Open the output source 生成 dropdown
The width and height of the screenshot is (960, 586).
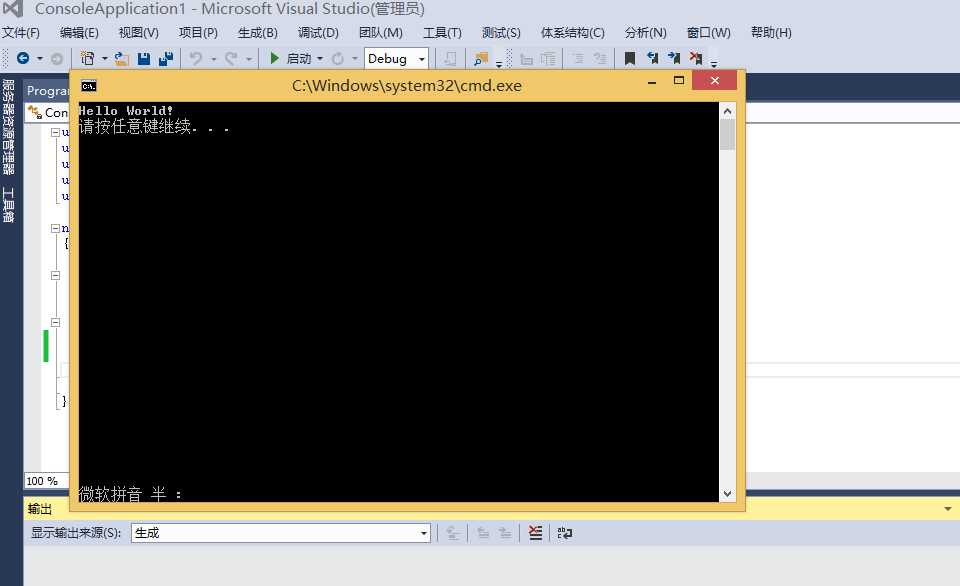click(x=424, y=533)
